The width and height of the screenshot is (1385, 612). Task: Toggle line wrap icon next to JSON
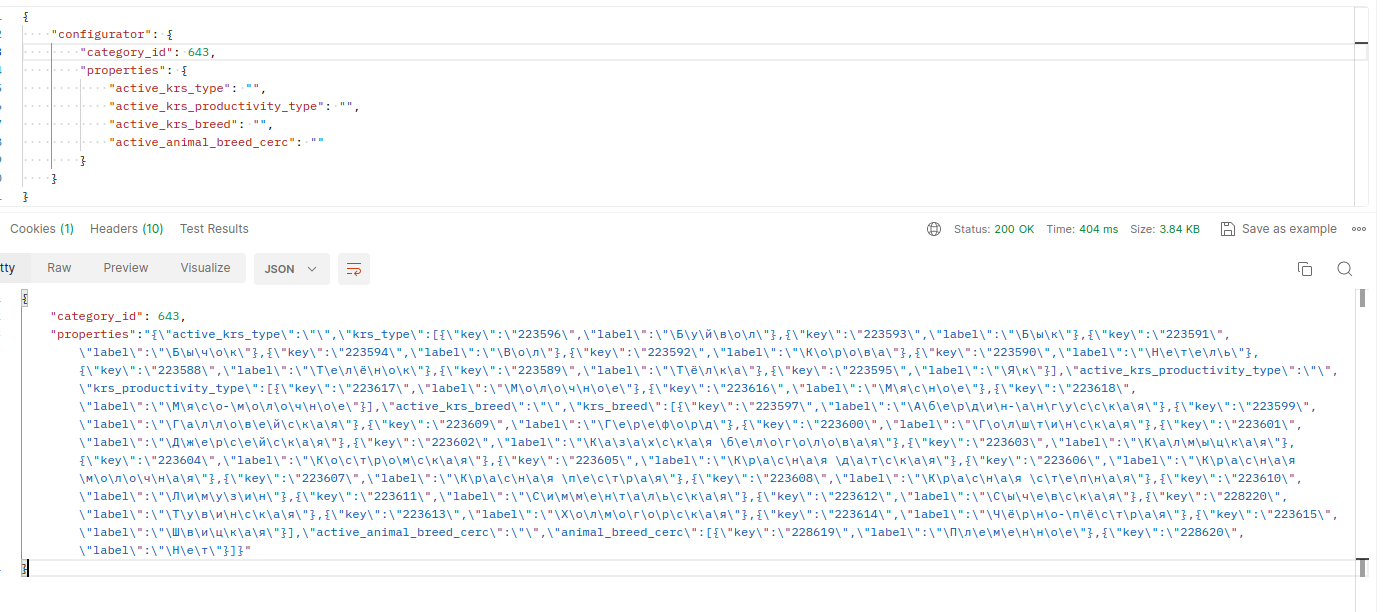click(x=353, y=268)
